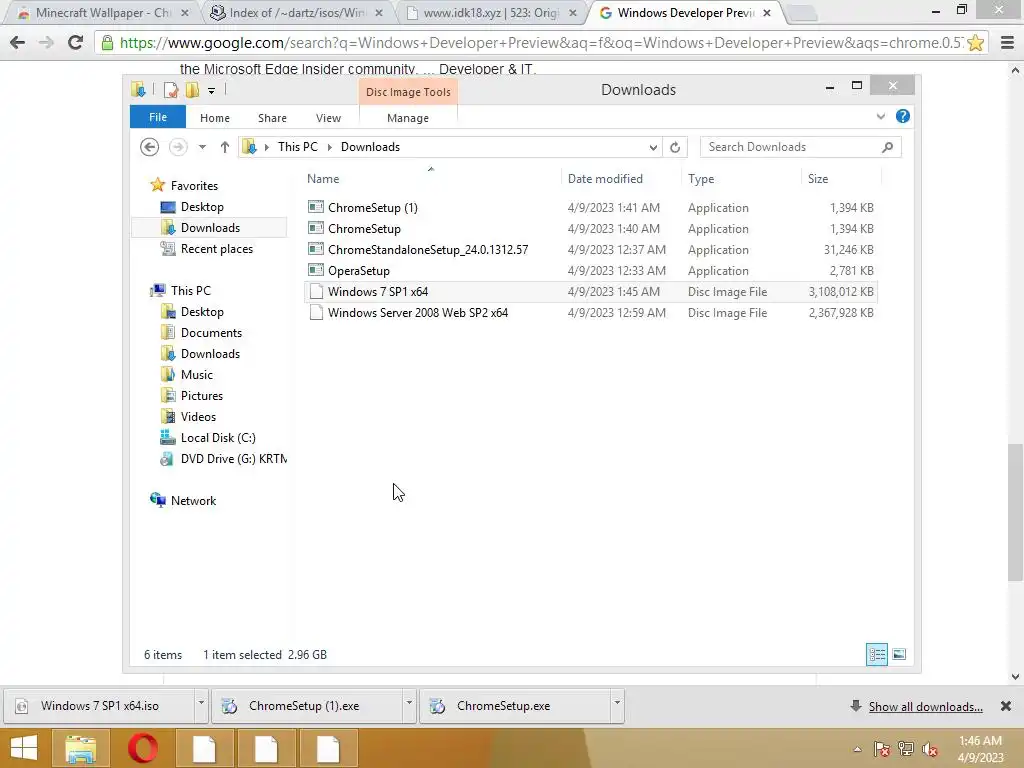Go up one folder level with Up arrow
This screenshot has width=1024, height=768.
pos(225,147)
